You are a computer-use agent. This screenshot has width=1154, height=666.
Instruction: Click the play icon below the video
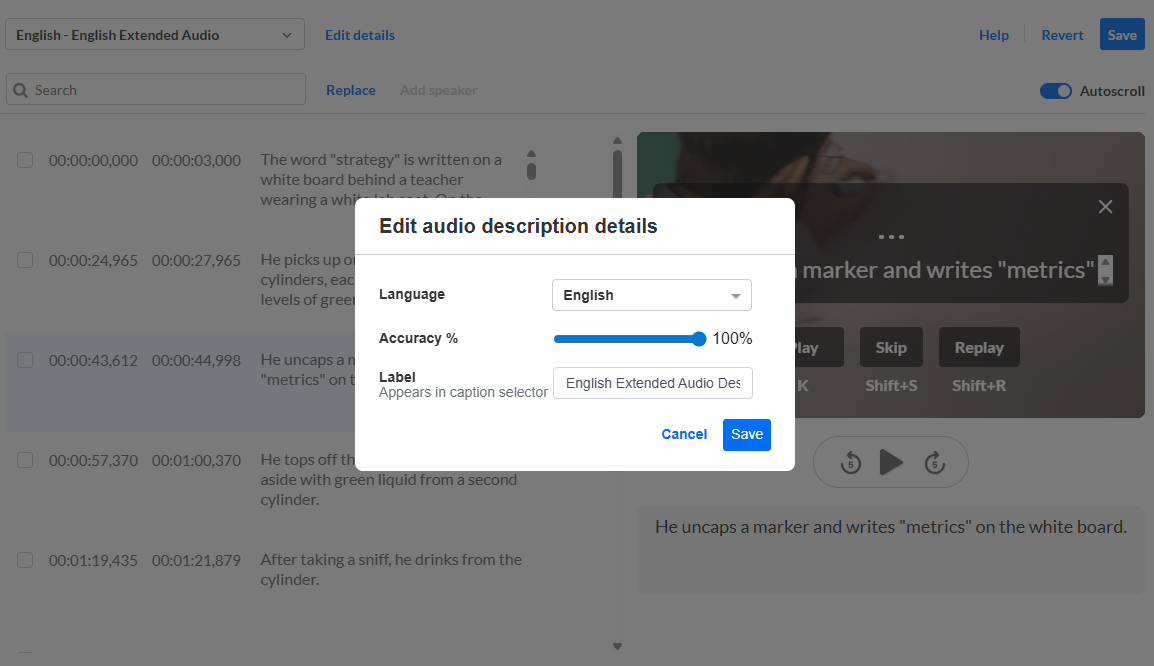[891, 462]
